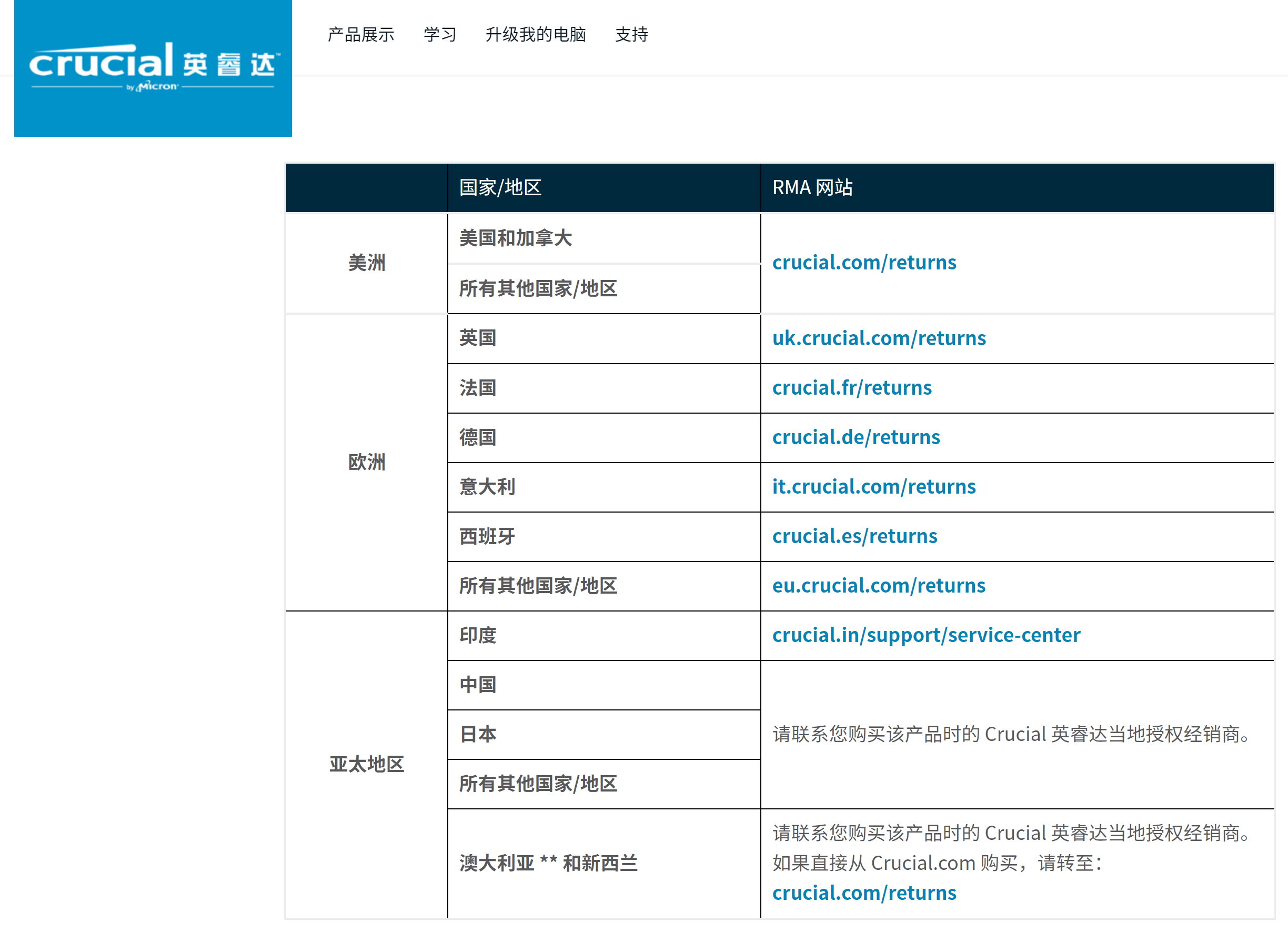This screenshot has height=932, width=1288.
Task: Select the 美洲 region cell
Action: pyautogui.click(x=366, y=263)
